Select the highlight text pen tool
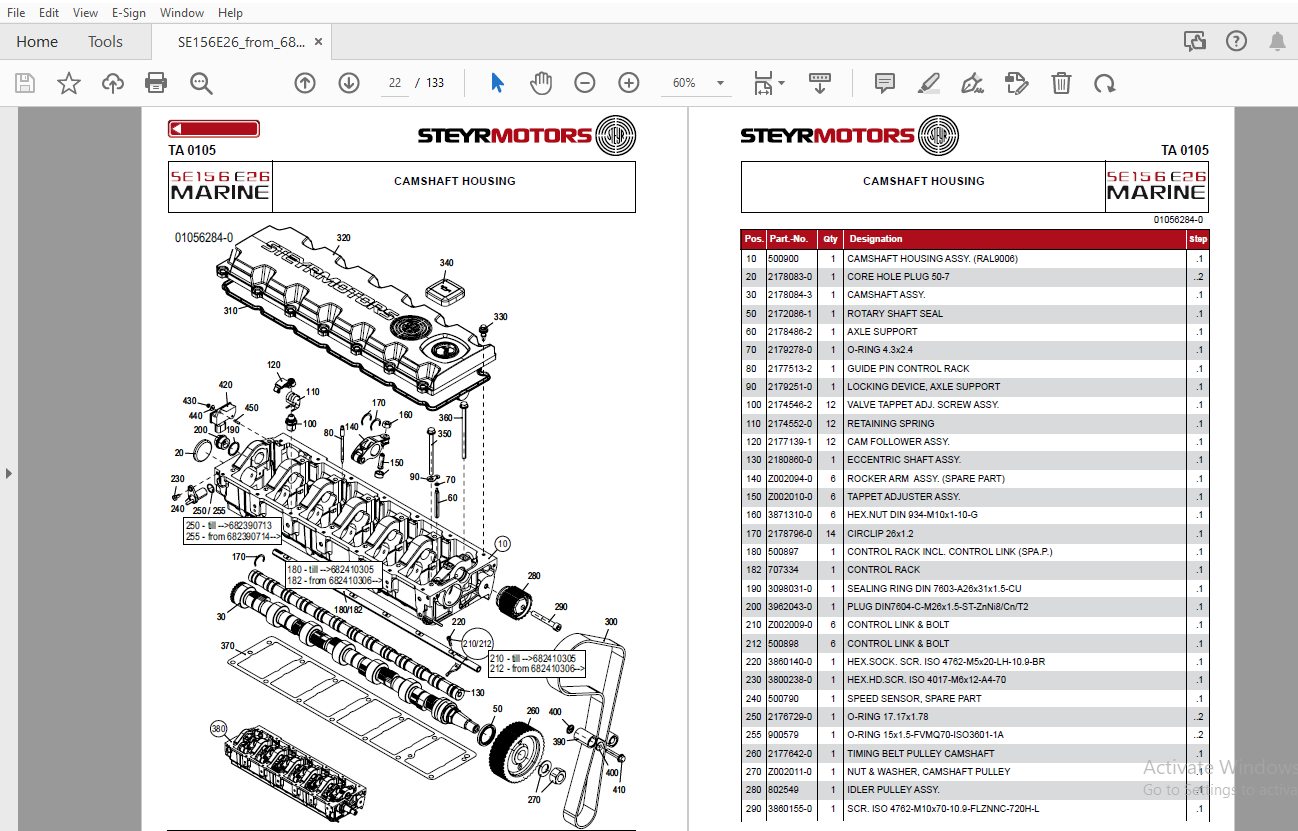Screen dimensions: 1298x831 tap(928, 83)
